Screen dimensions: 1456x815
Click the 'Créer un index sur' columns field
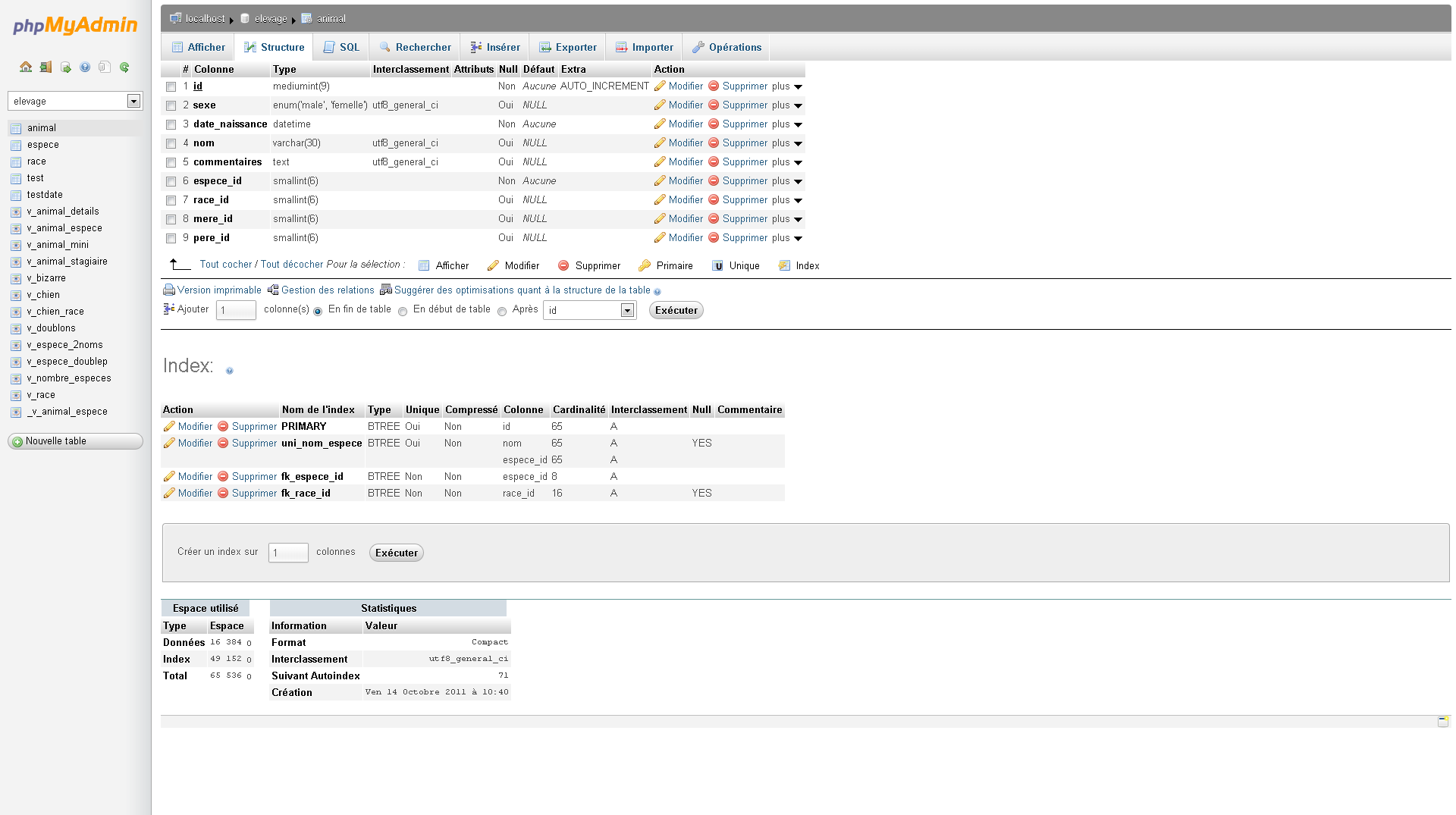(288, 553)
